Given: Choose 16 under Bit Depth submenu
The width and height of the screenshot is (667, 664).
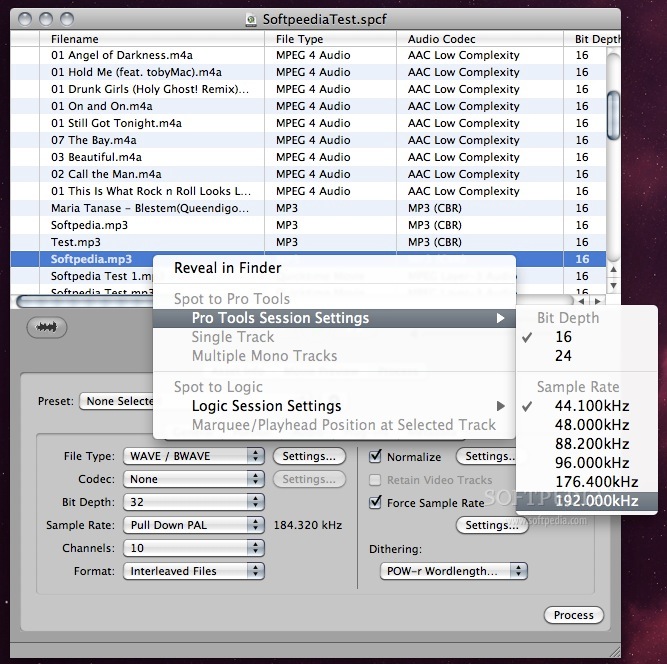Looking at the screenshot, I should click(x=587, y=337).
